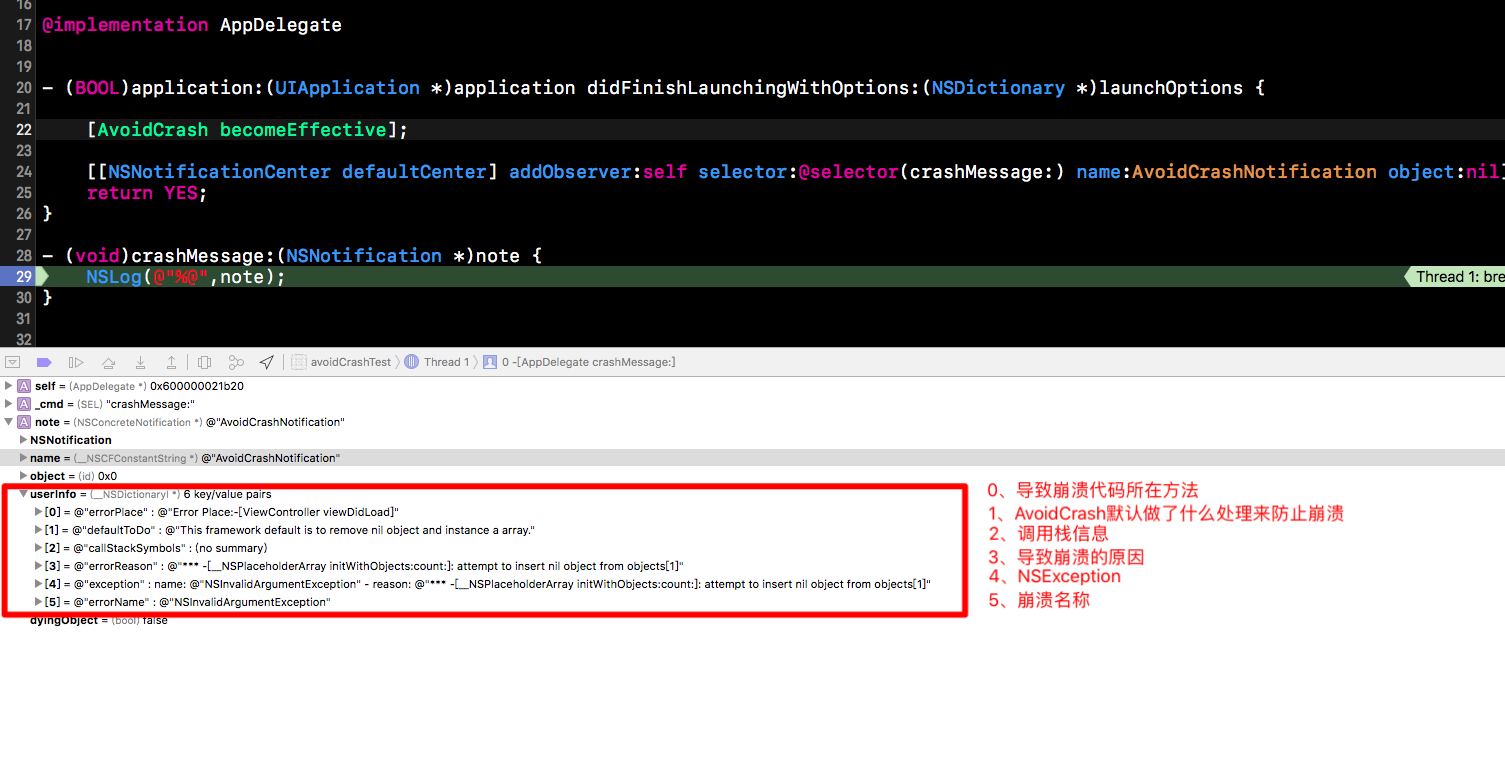Screen dimensions: 1505x773
Task: Collapse the note variable disclosure triangle
Action: tap(9, 422)
